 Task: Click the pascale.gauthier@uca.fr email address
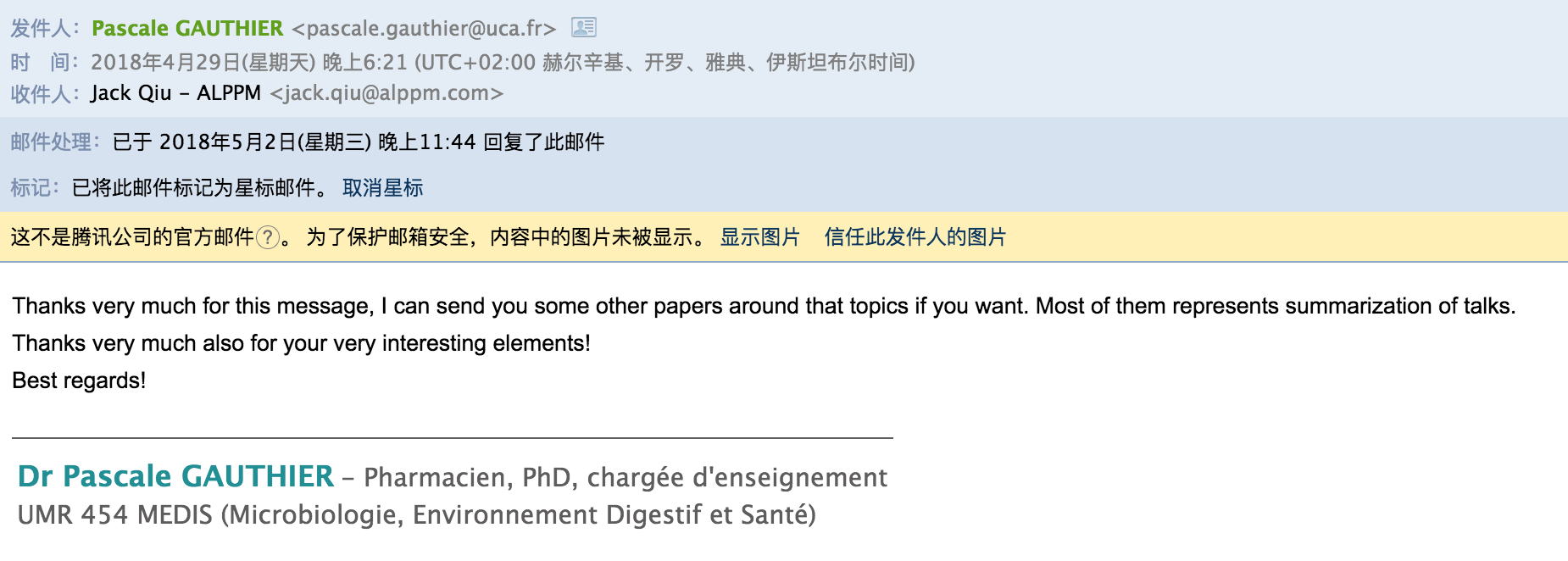point(424,28)
